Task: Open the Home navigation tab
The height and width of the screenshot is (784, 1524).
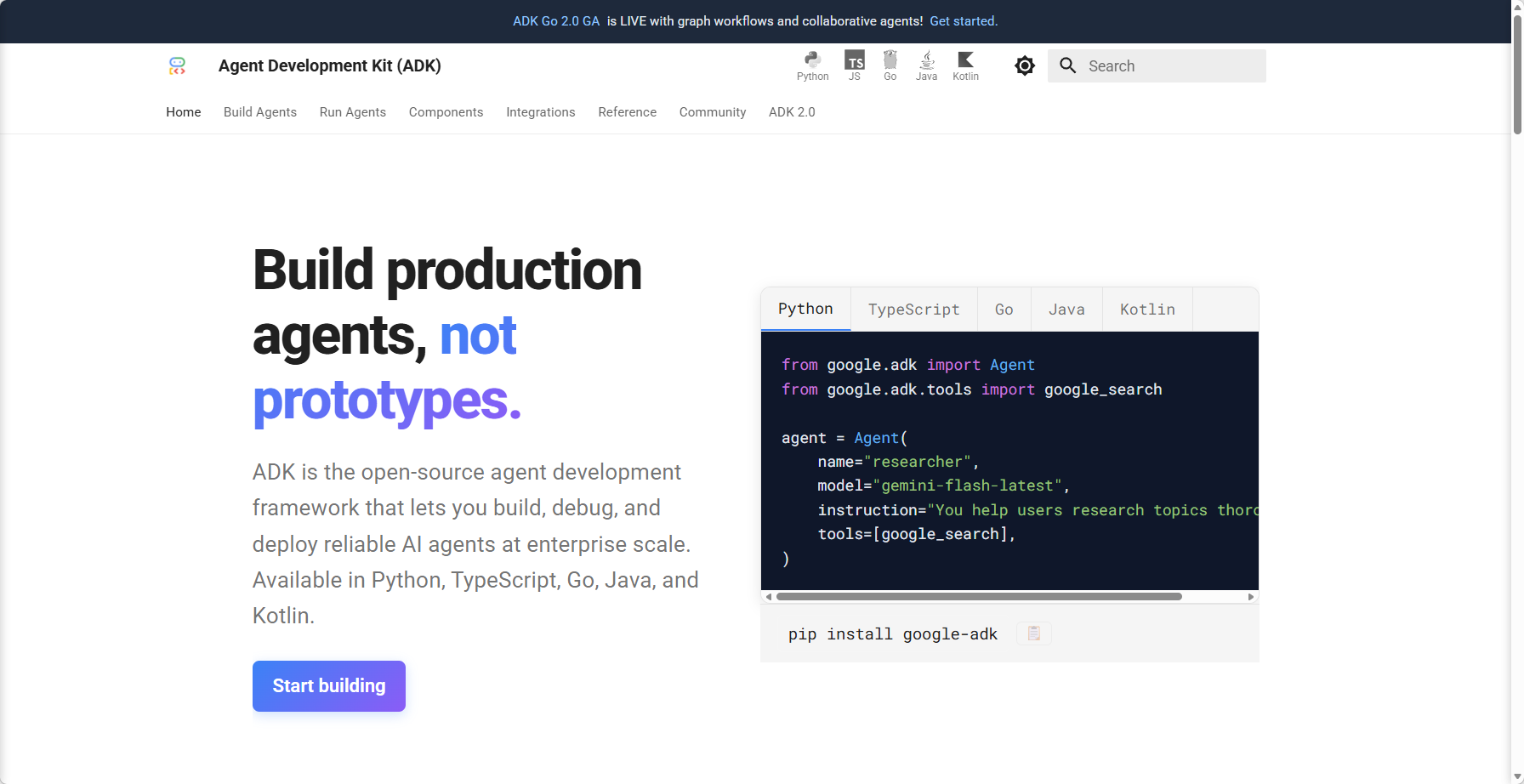Action: coord(184,112)
